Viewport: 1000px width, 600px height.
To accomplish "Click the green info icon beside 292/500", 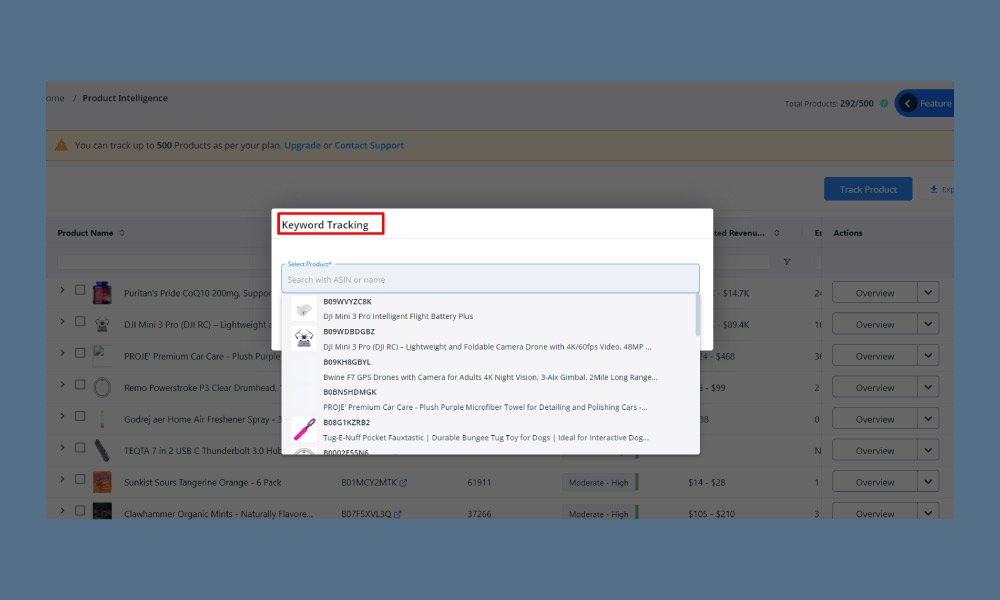I will pos(884,103).
